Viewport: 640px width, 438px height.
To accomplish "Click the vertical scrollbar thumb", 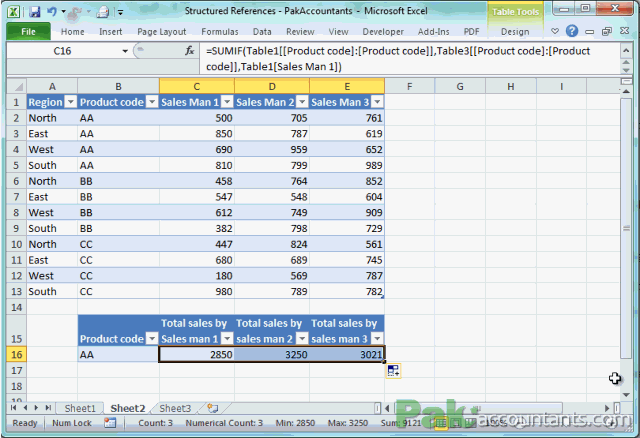I will coord(626,227).
